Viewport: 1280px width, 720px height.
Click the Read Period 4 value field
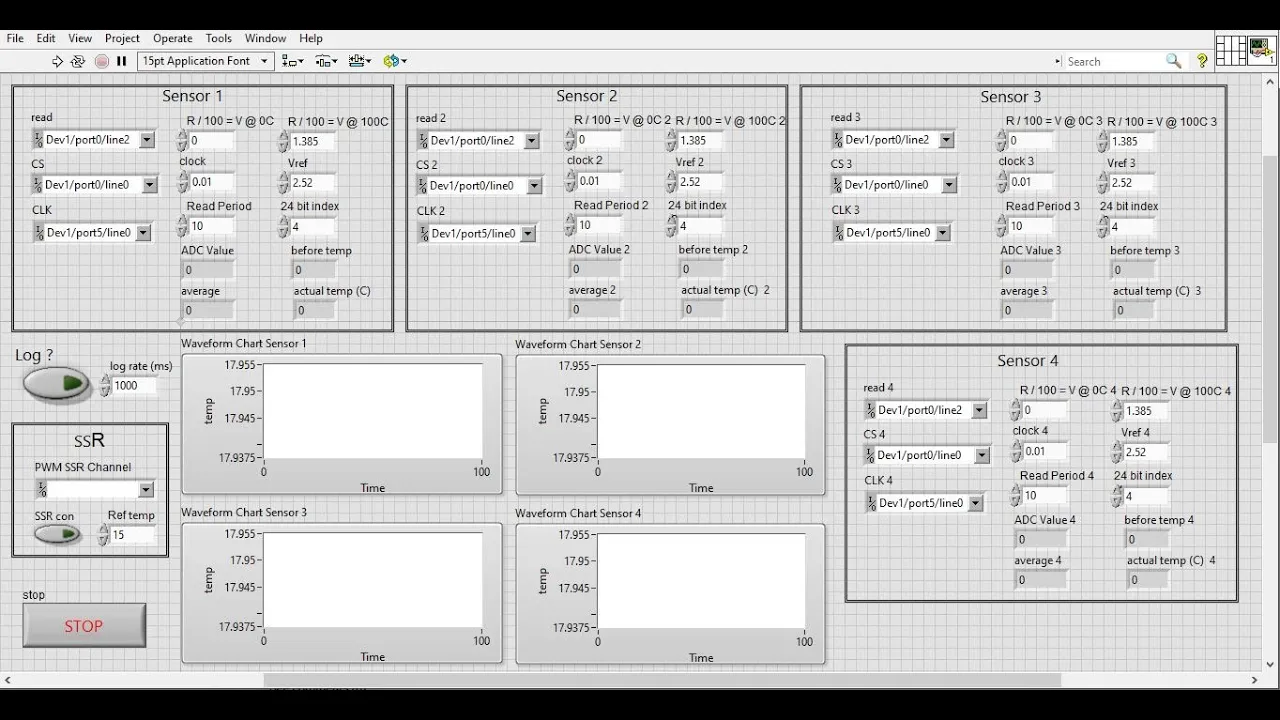pos(1045,495)
